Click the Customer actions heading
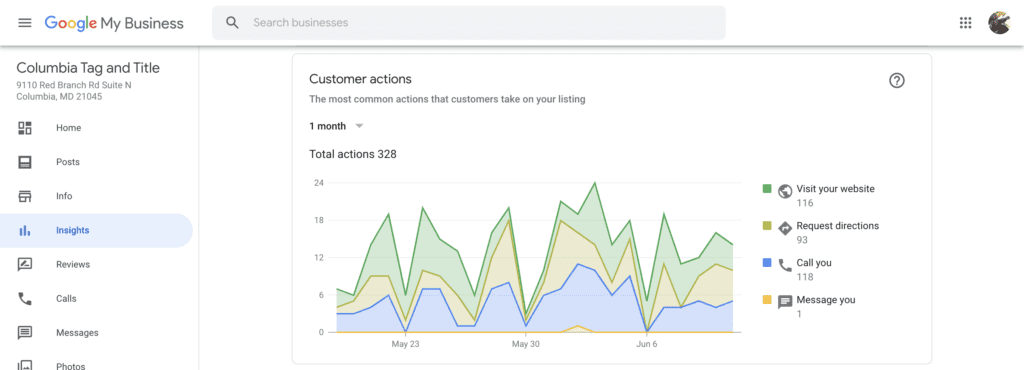 (360, 79)
